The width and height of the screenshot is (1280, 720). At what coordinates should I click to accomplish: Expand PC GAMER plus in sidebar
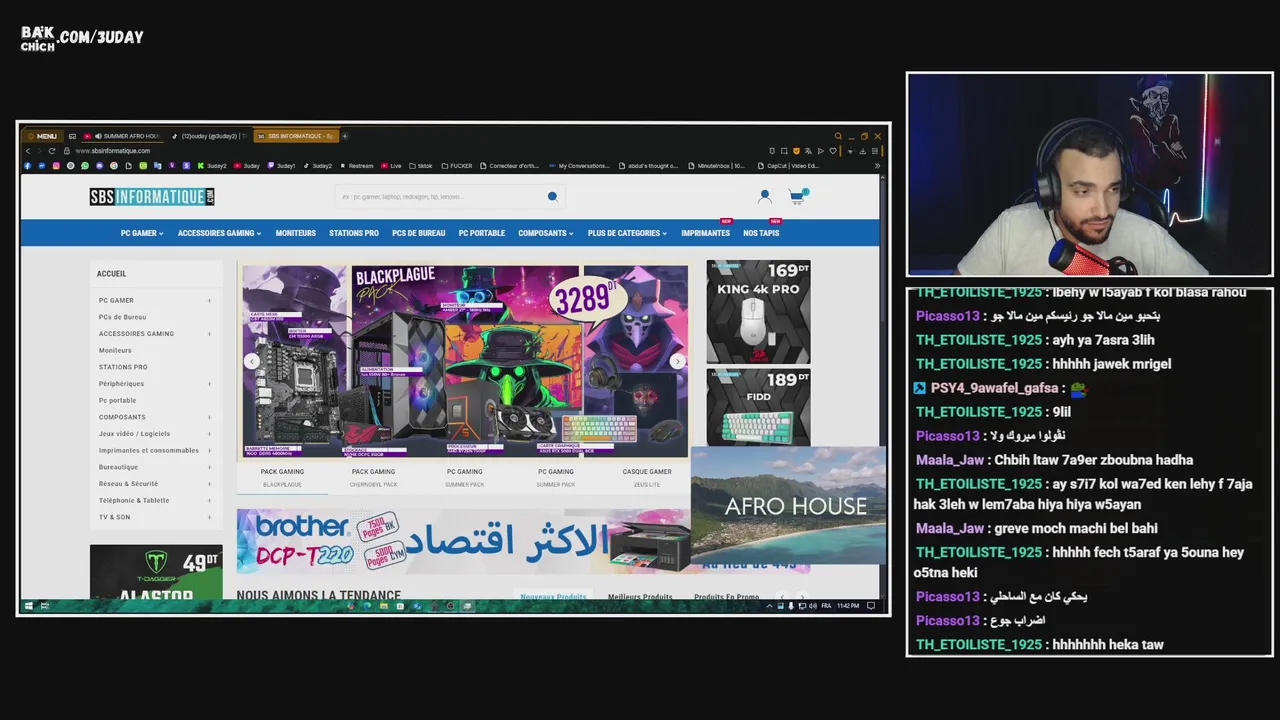tap(209, 300)
